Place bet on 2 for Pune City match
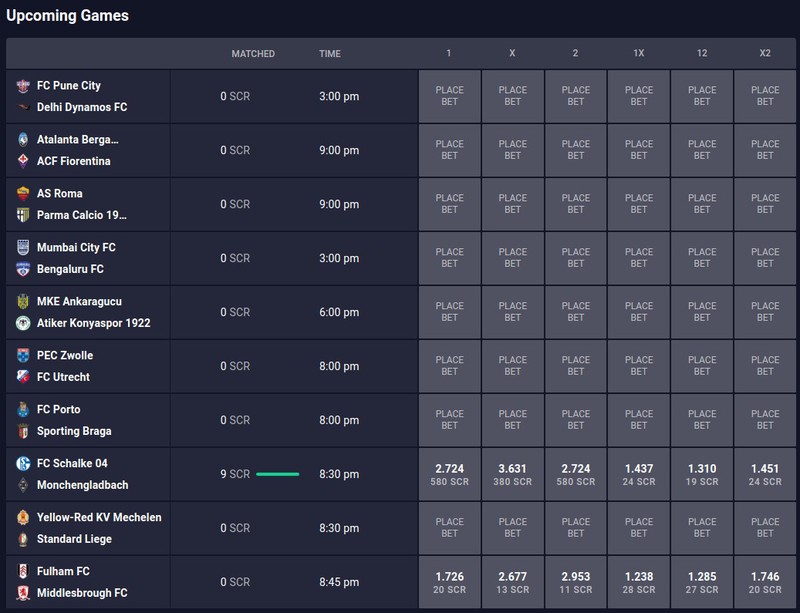800x613 pixels. coord(576,96)
